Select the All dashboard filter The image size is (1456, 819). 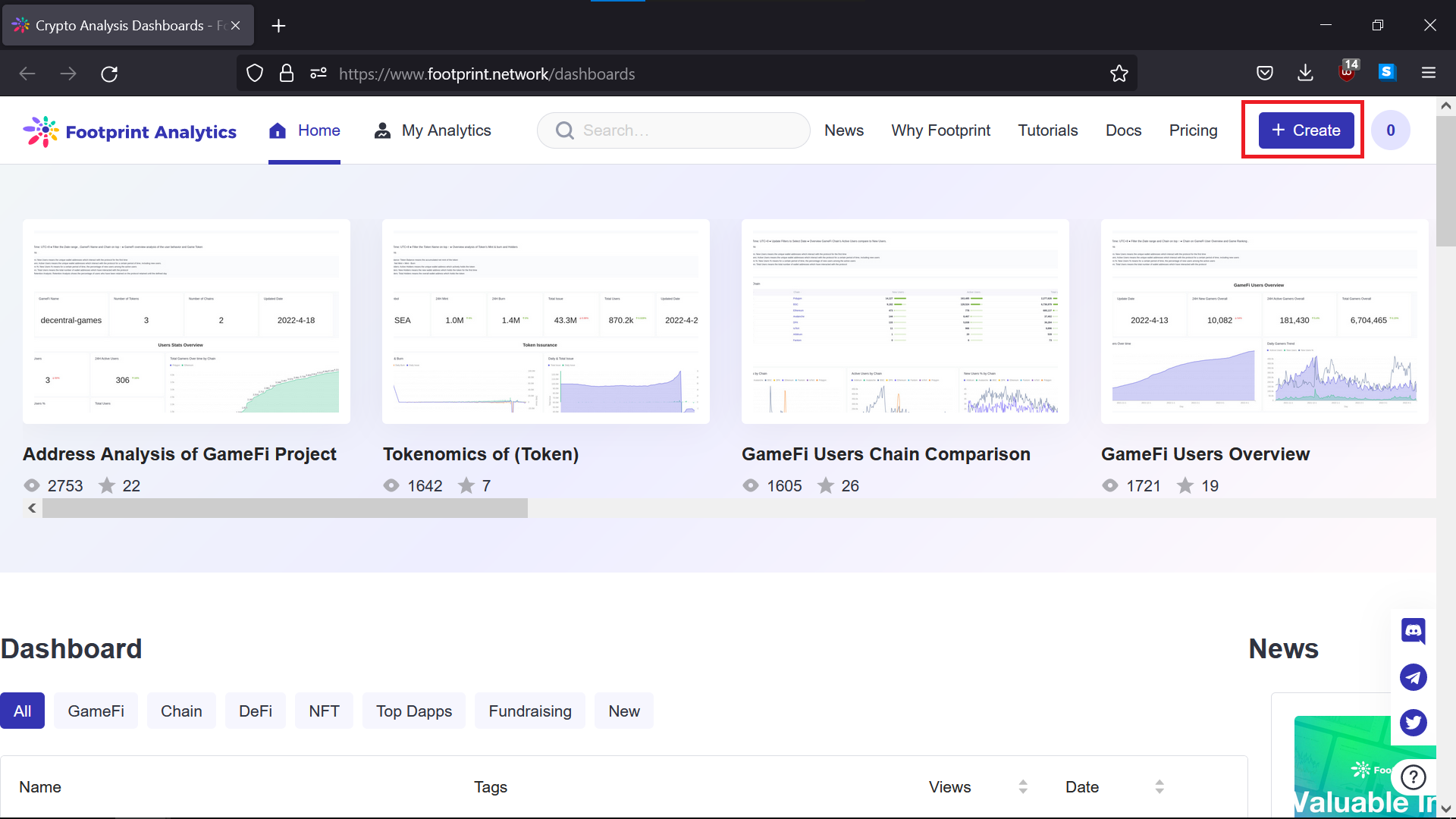tap(22, 711)
